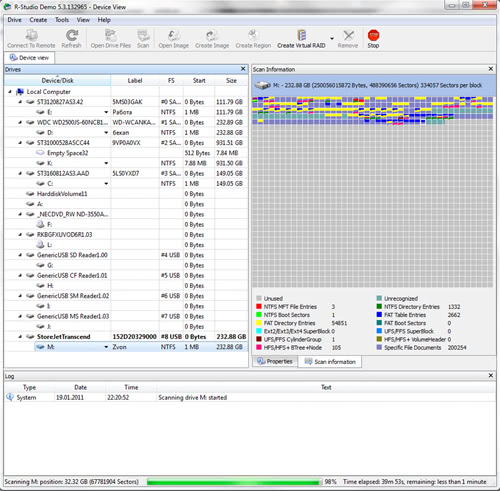Click the Type column header in Log
Image resolution: width=500 pixels, height=491 pixels.
[29, 387]
